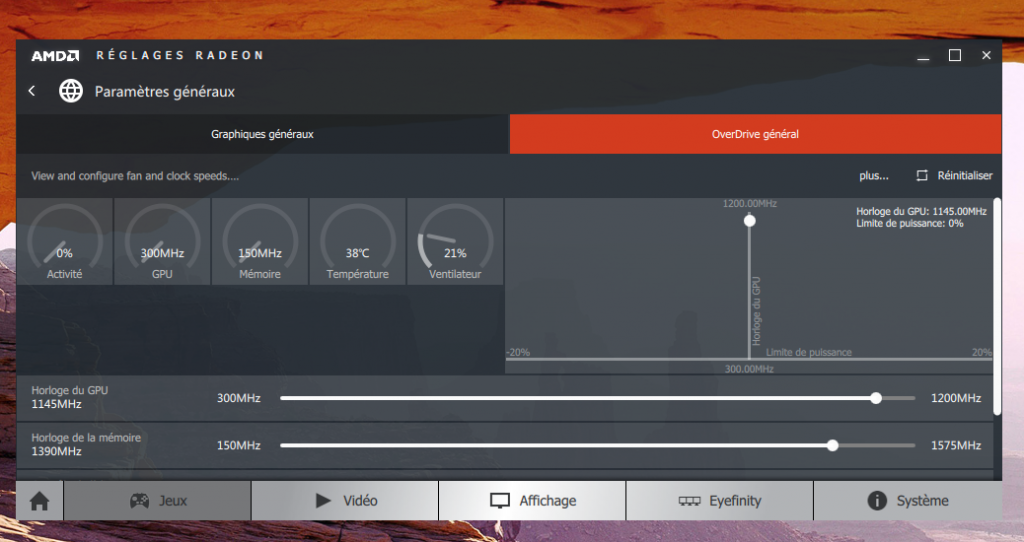The width and height of the screenshot is (1024, 542).
Task: Open the Eyefinity section
Action: (x=720, y=501)
